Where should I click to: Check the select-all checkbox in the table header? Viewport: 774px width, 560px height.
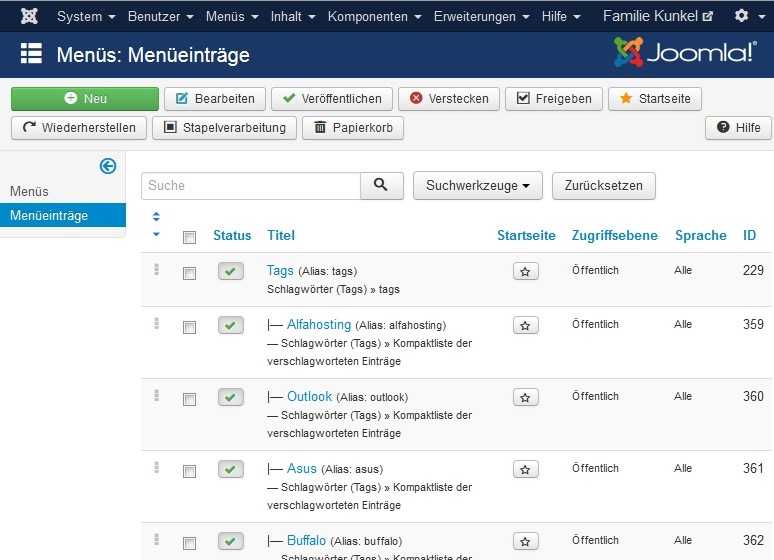pyautogui.click(x=189, y=237)
